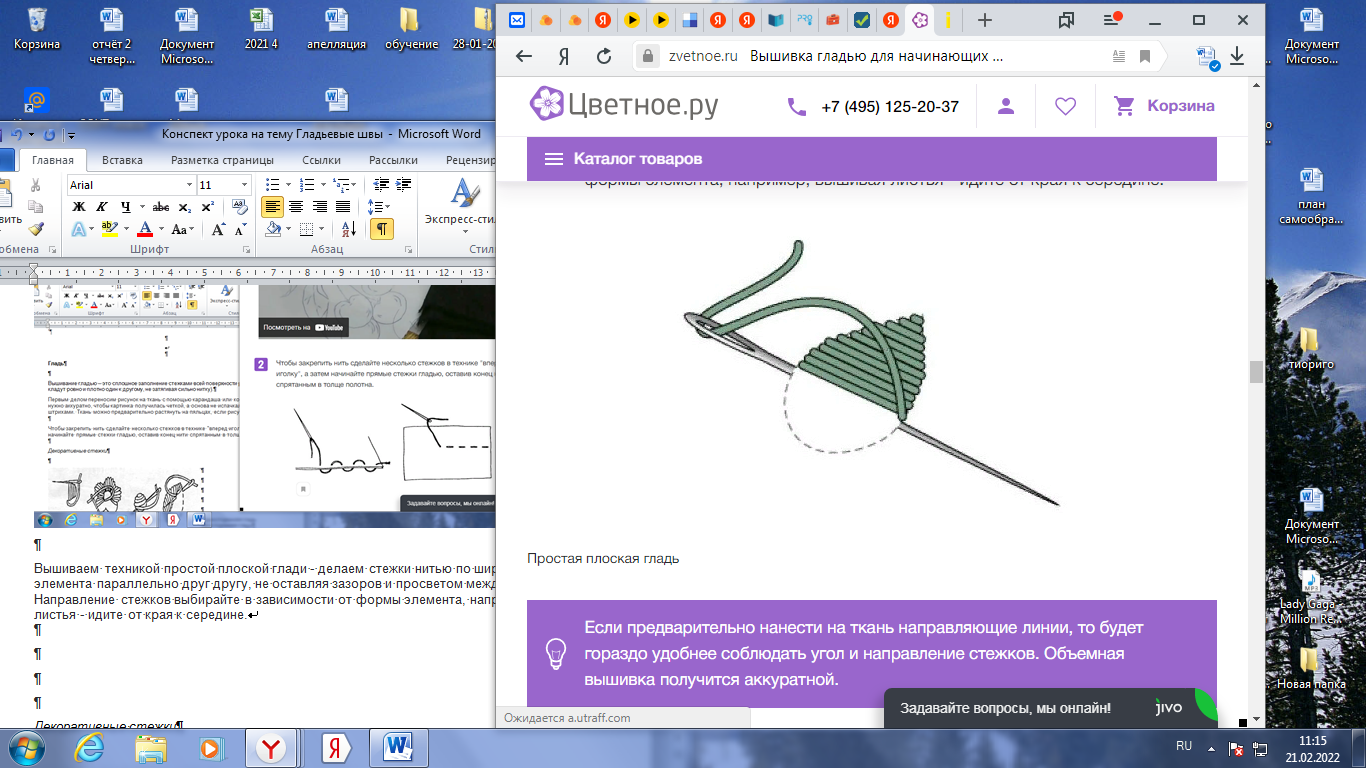Screen dimensions: 1366x768
Task: Switch to Word from the taskbar
Action: click(x=399, y=748)
